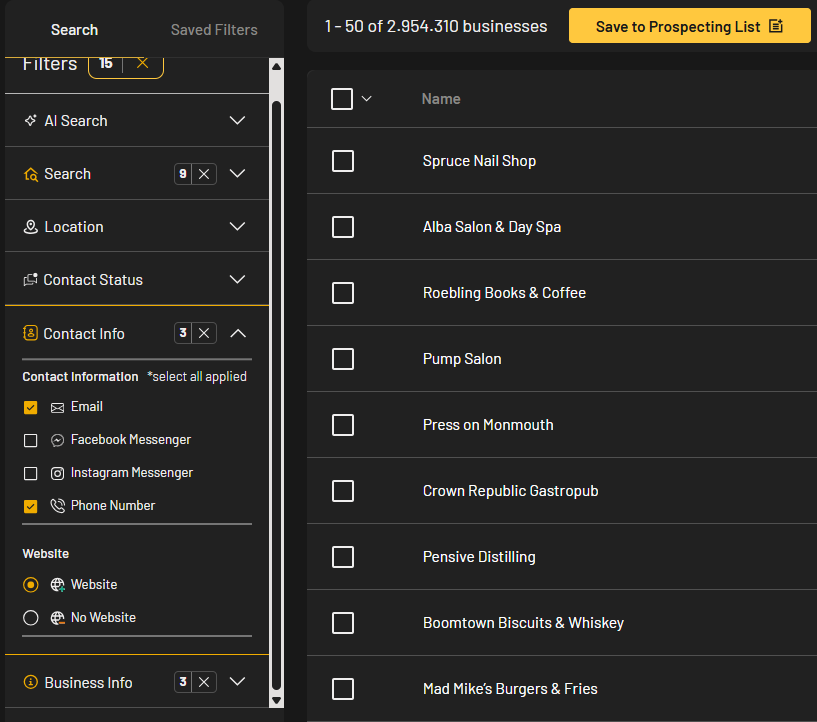
Task: Tick the select-all checkbox in the header
Action: coord(342,99)
